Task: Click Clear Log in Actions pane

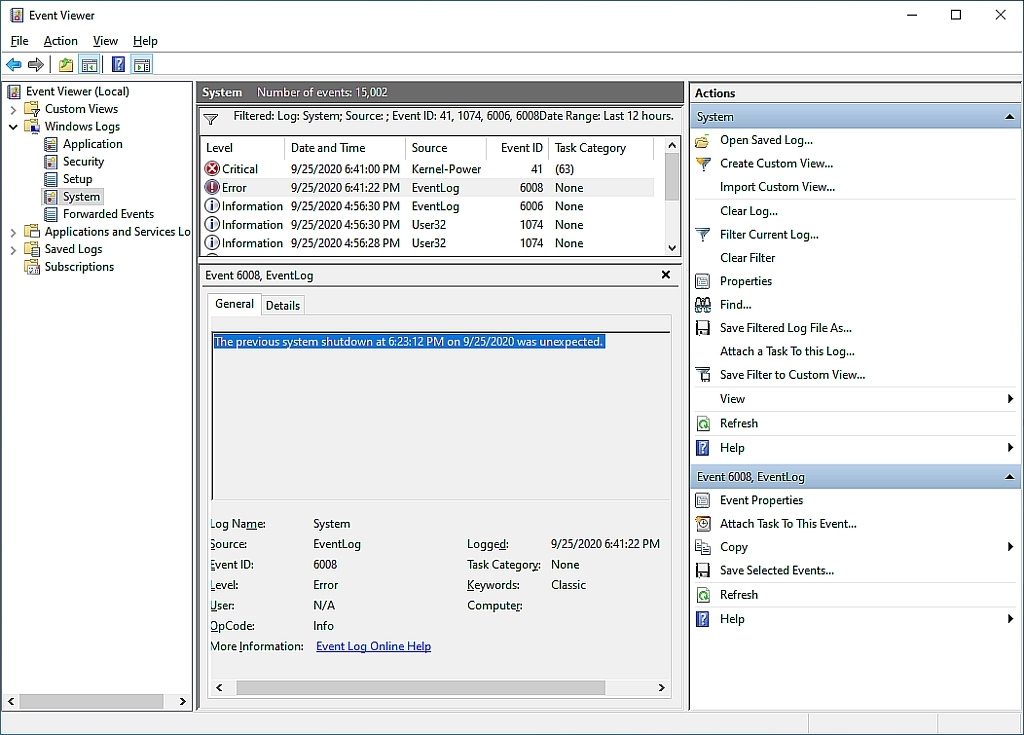Action: [748, 211]
